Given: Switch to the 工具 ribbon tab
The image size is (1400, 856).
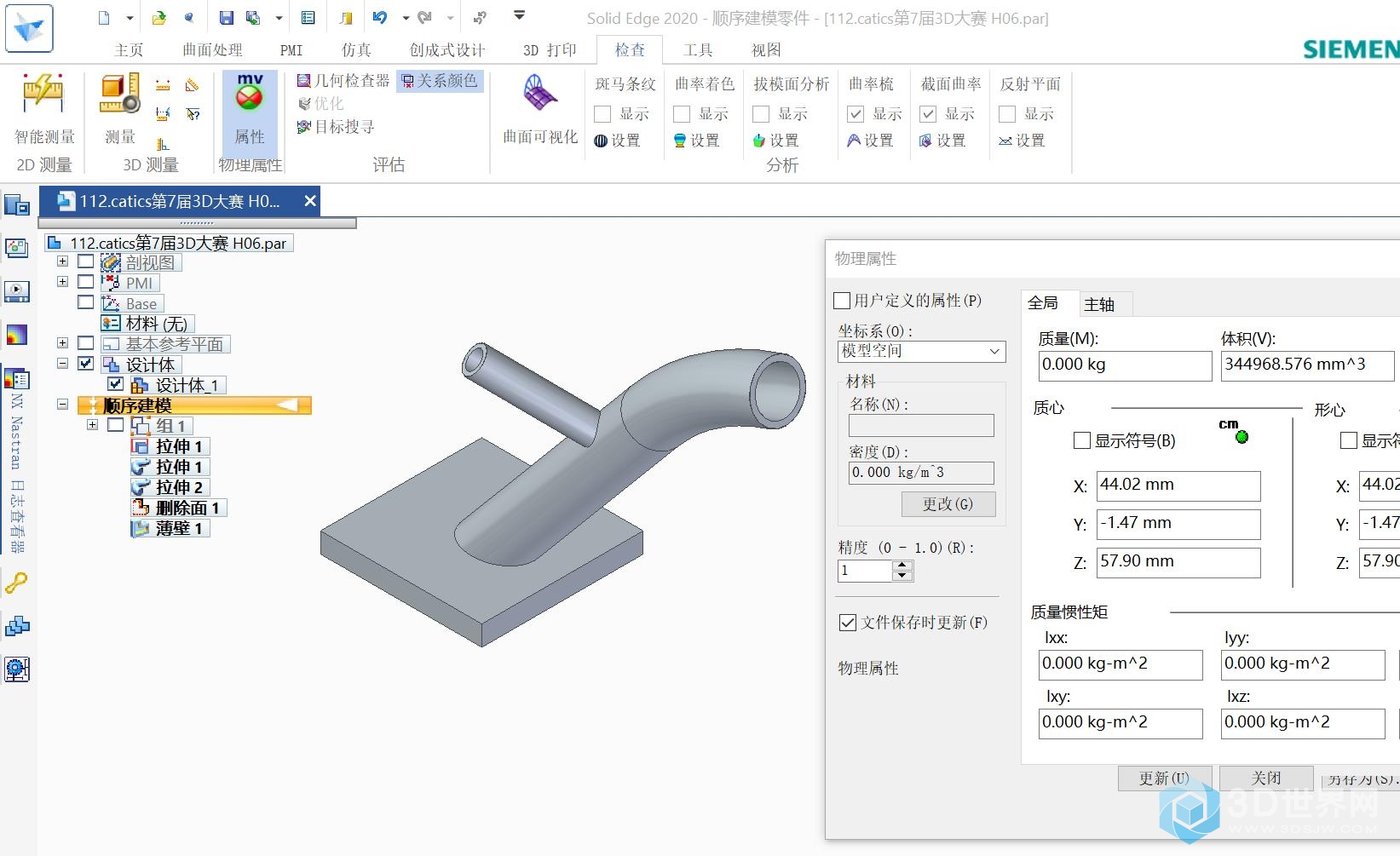Looking at the screenshot, I should tap(698, 50).
